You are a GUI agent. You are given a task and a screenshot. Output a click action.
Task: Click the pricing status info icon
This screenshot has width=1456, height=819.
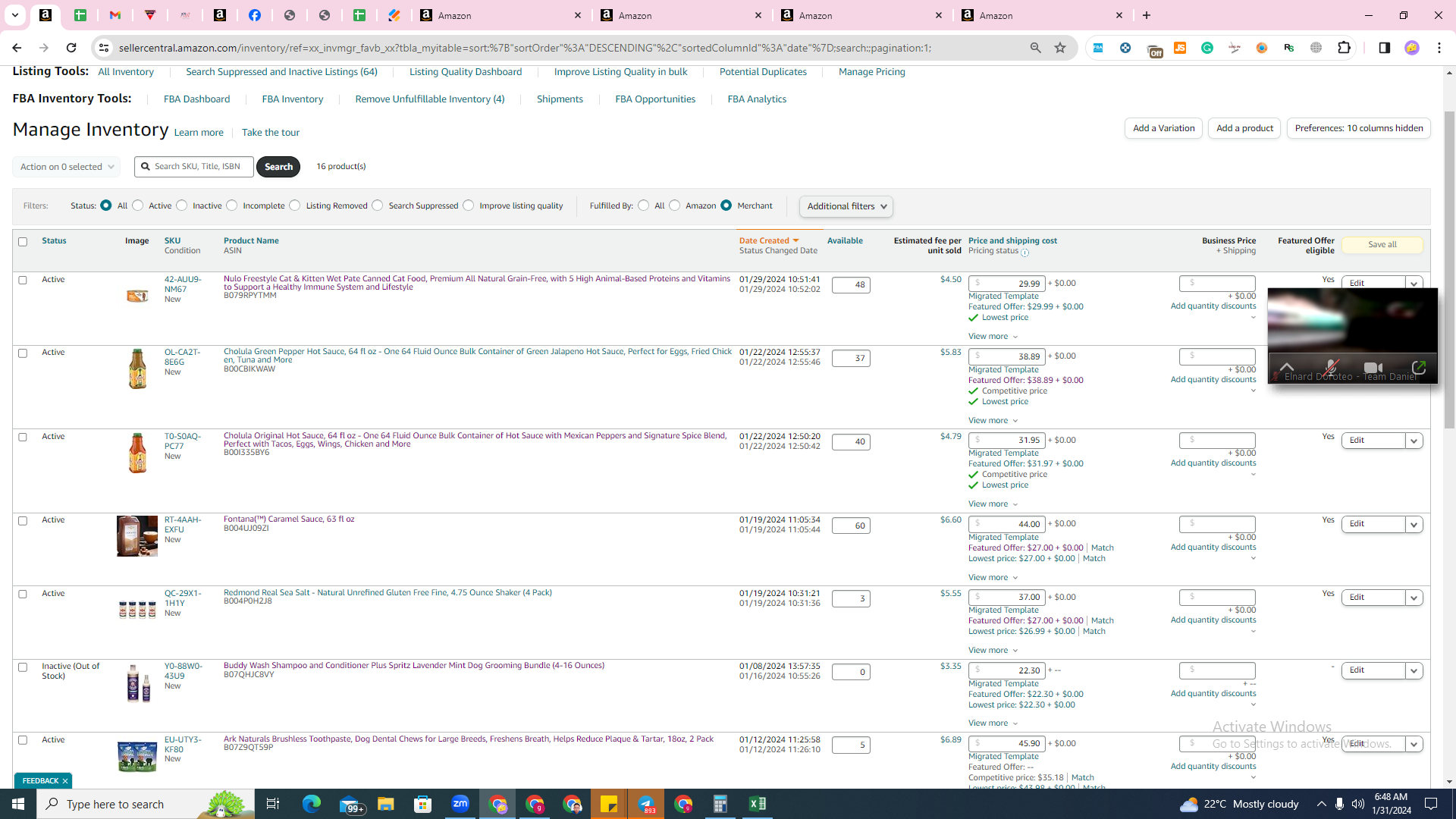click(1025, 253)
